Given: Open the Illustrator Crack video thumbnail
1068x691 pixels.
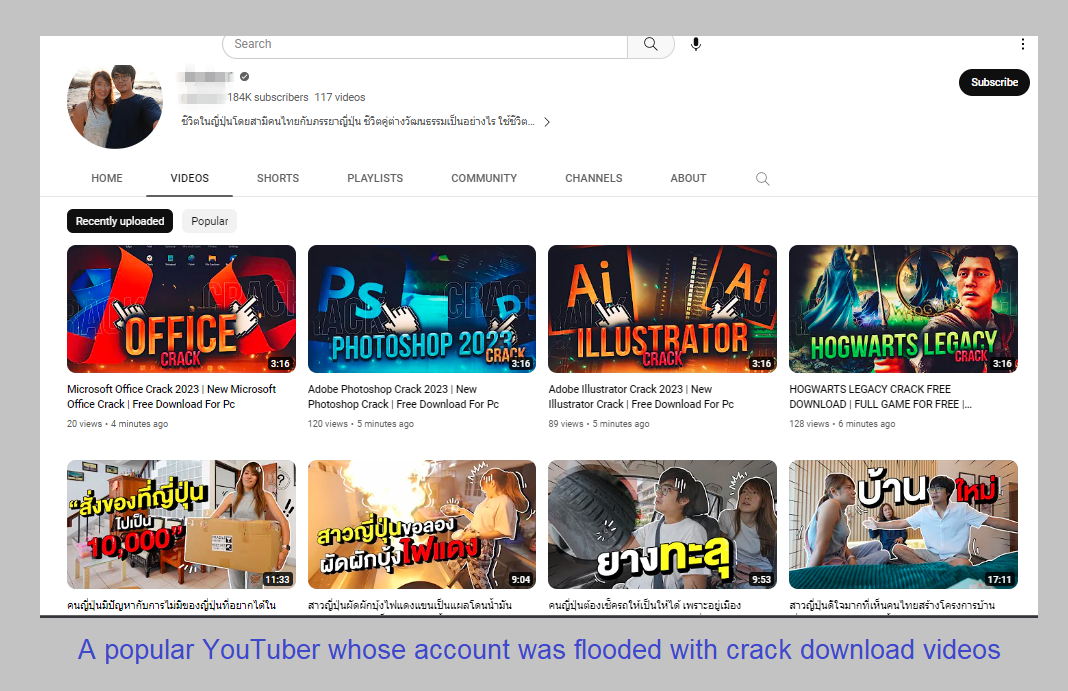Looking at the screenshot, I should click(x=662, y=309).
